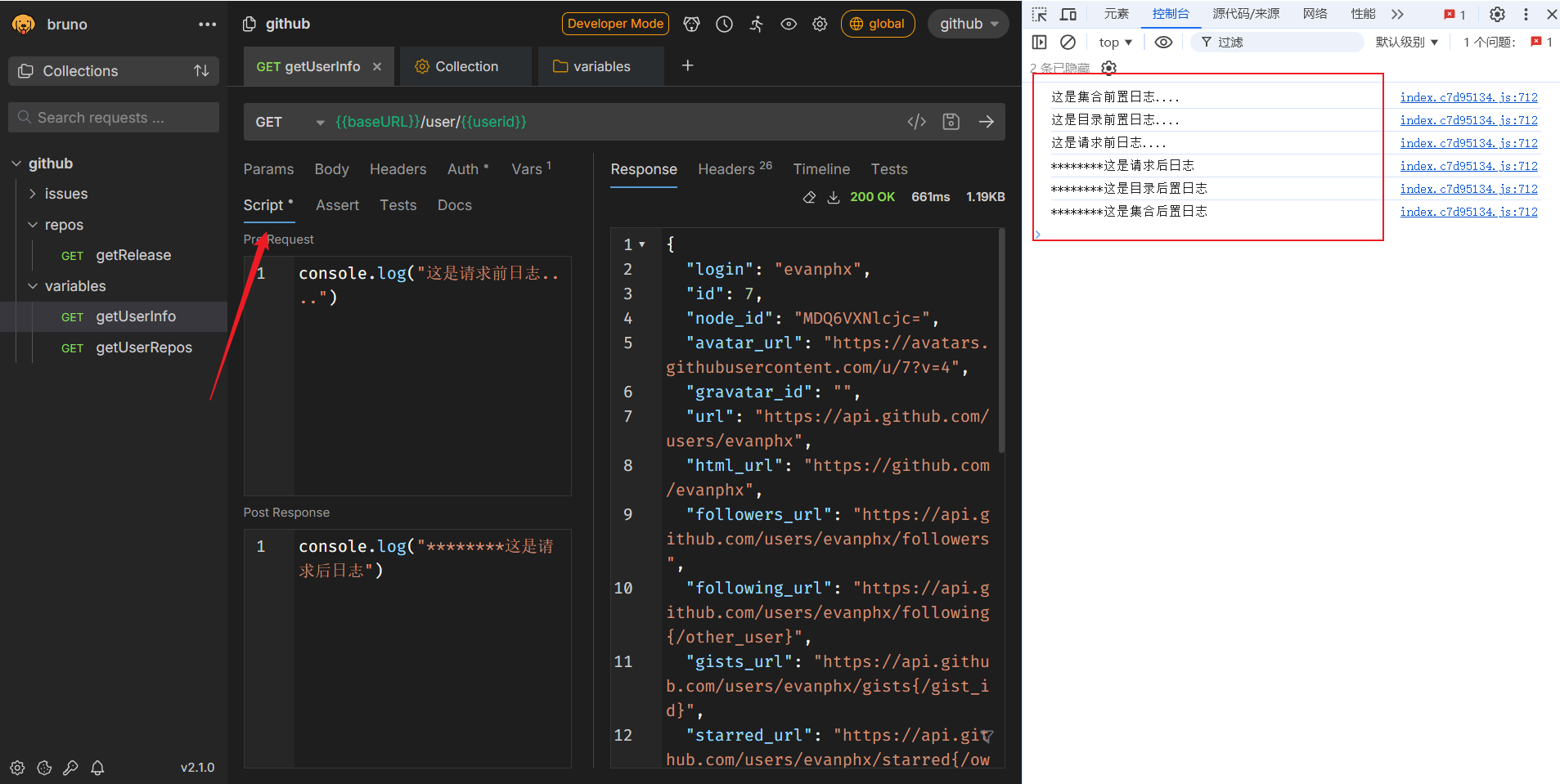Screen dimensions: 1560x784
Task: Clear the response with the eraser icon
Action: click(809, 197)
